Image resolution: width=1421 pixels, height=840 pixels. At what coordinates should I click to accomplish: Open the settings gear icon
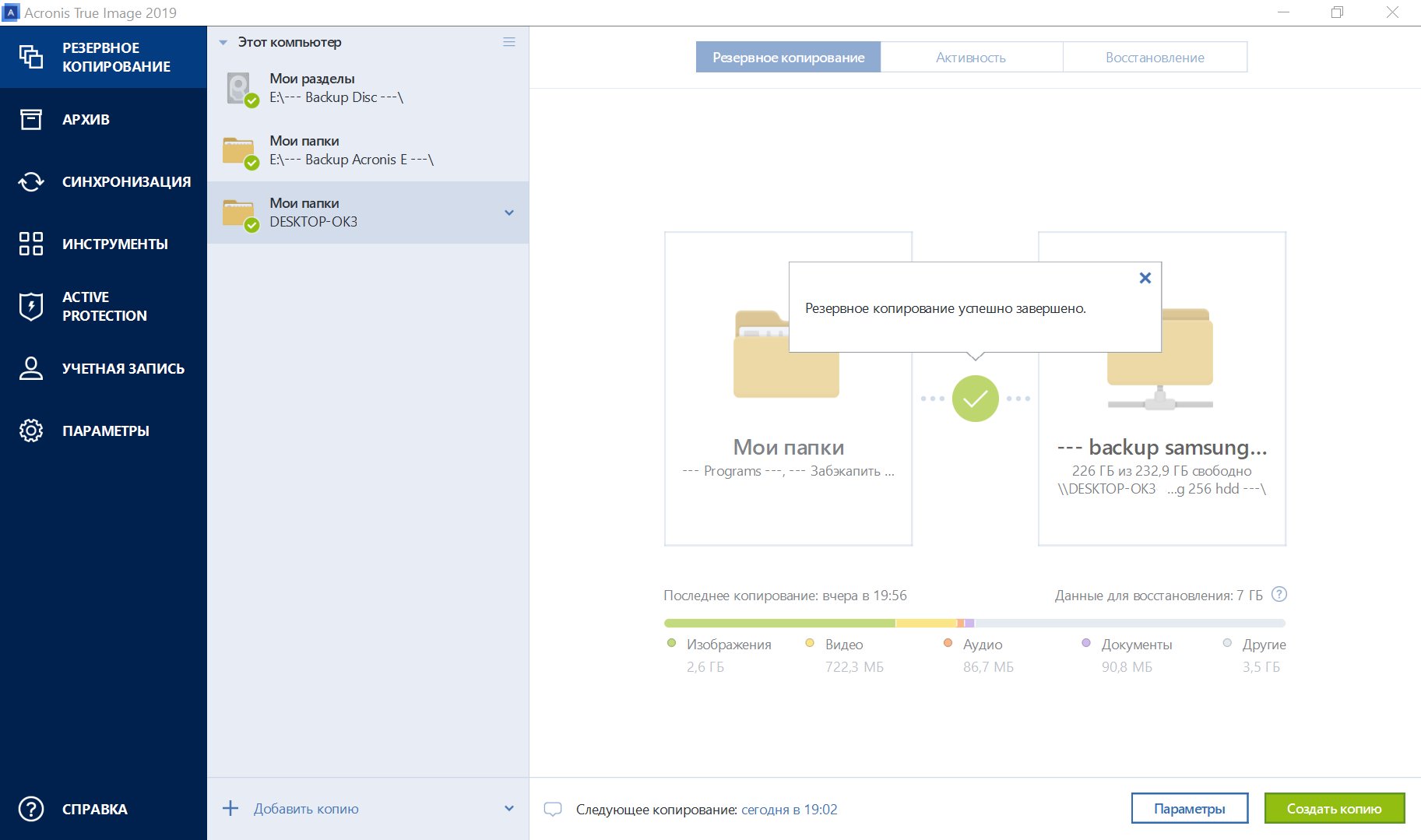click(31, 431)
